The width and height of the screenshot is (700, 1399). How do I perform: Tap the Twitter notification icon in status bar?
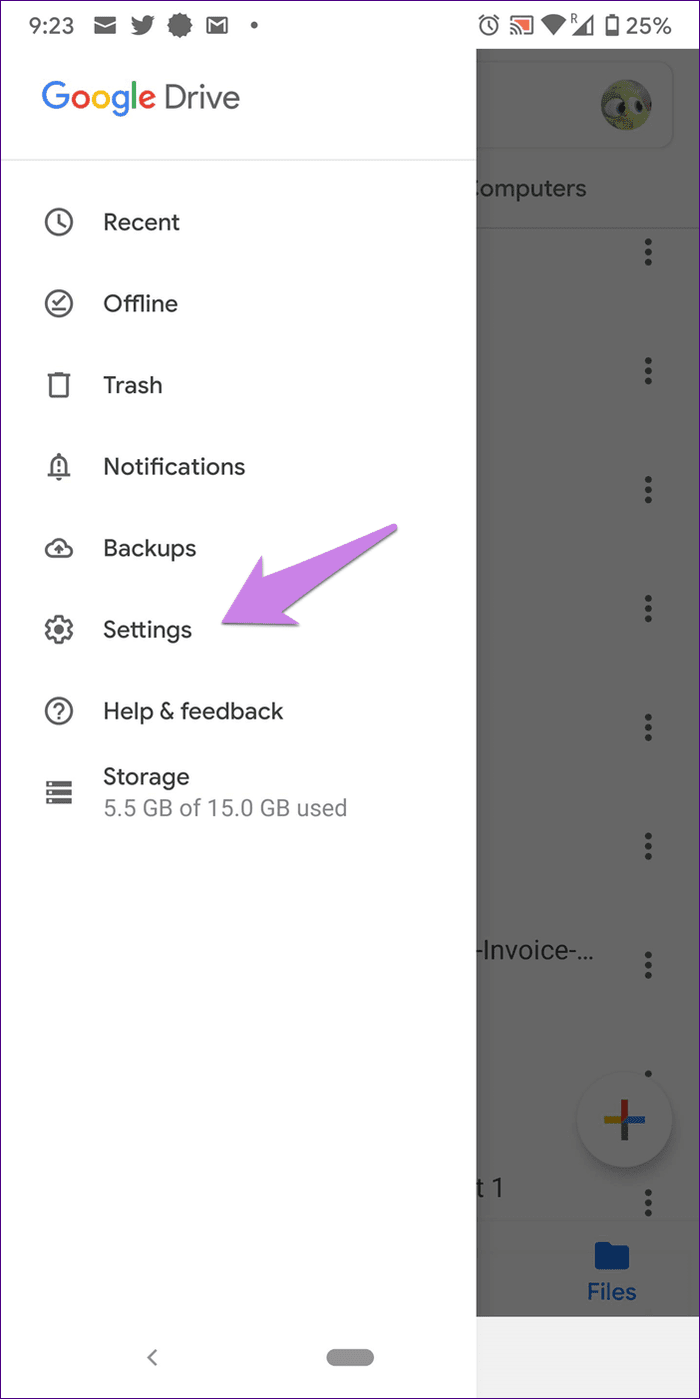point(142,26)
